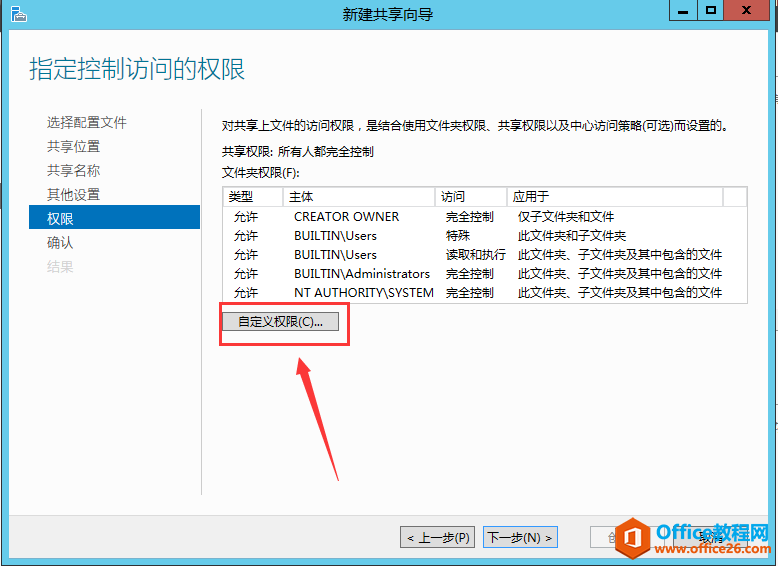Viewport: 778px width, 566px height.
Task: Sort by the 应用于 column header
Action: tap(615, 196)
